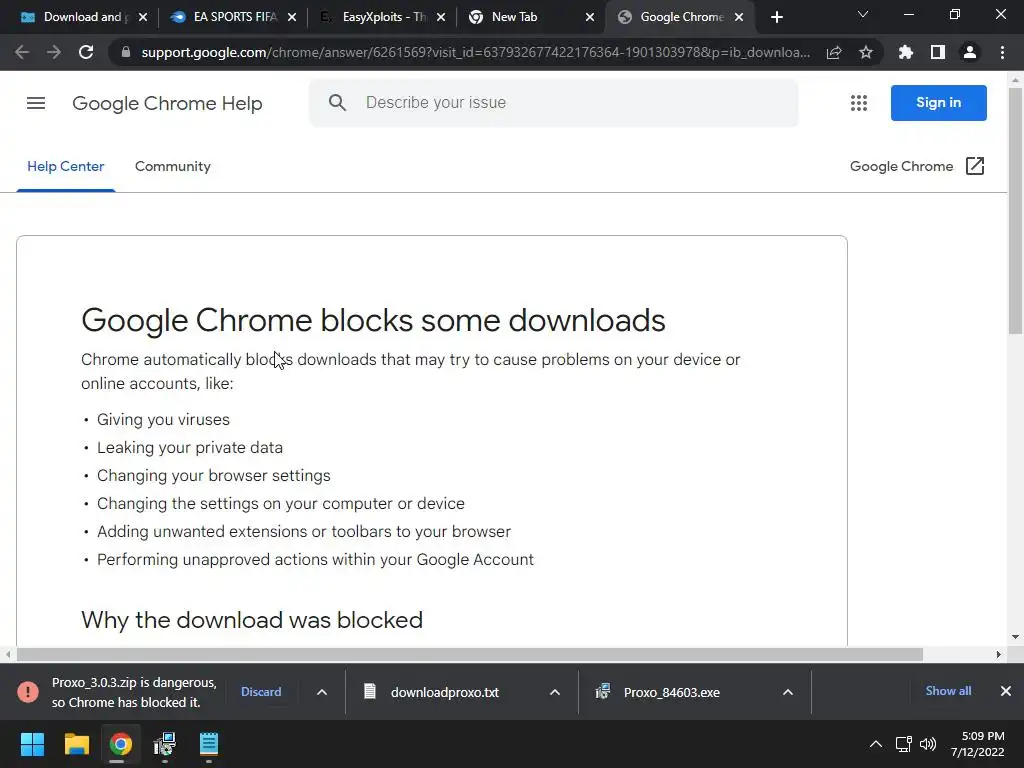View site information via the lock icon
The image size is (1024, 768).
126,52
